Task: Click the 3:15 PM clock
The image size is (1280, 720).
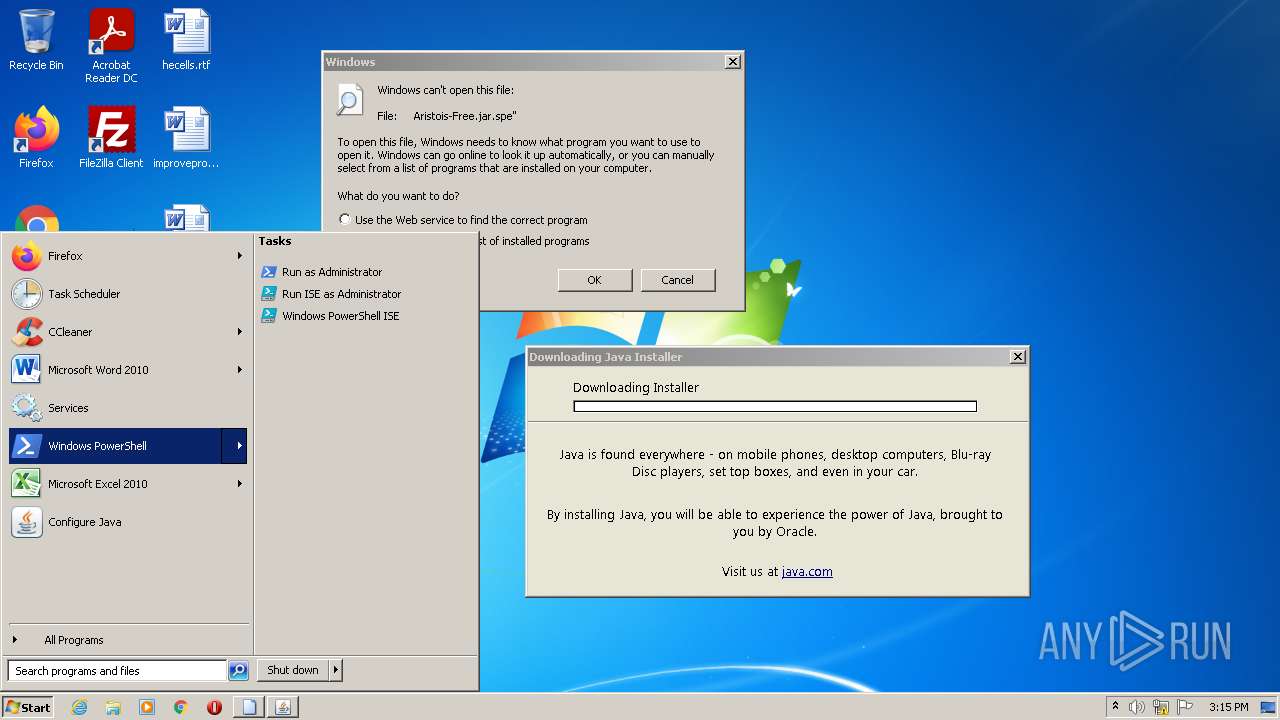Action: tap(1228, 707)
